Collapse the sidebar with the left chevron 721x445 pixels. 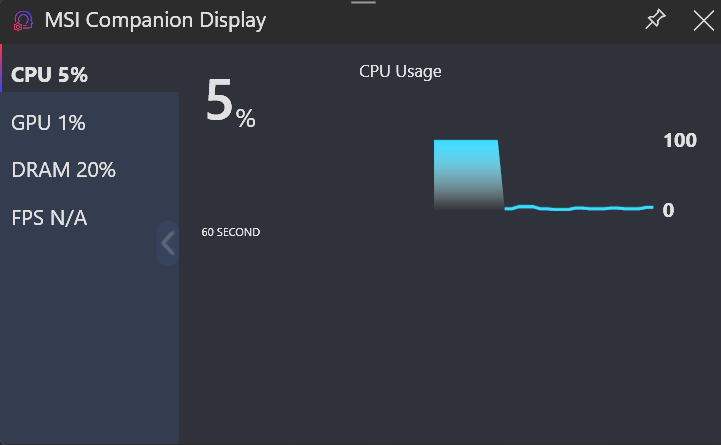click(x=167, y=243)
